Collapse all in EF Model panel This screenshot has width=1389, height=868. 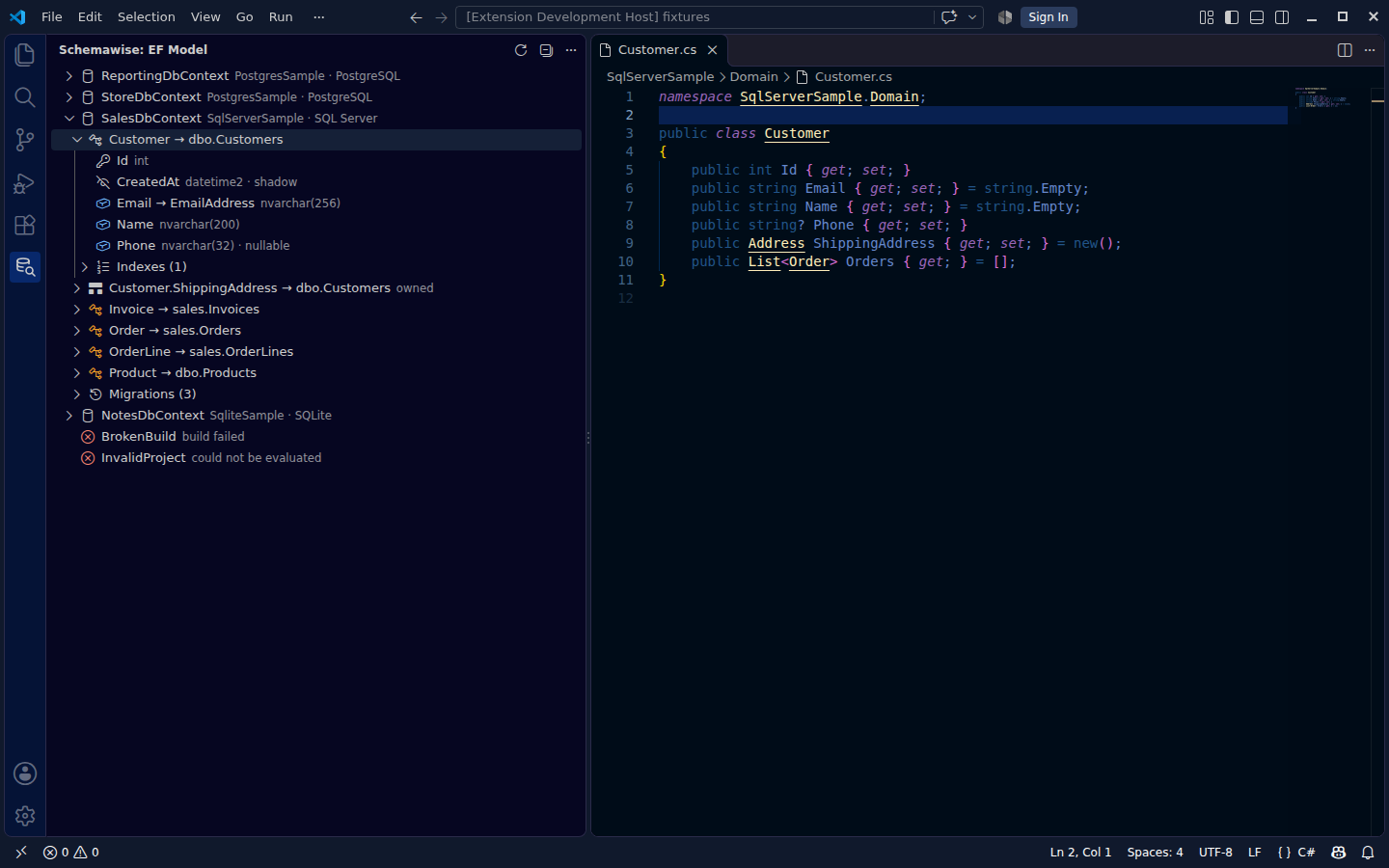pyautogui.click(x=546, y=50)
